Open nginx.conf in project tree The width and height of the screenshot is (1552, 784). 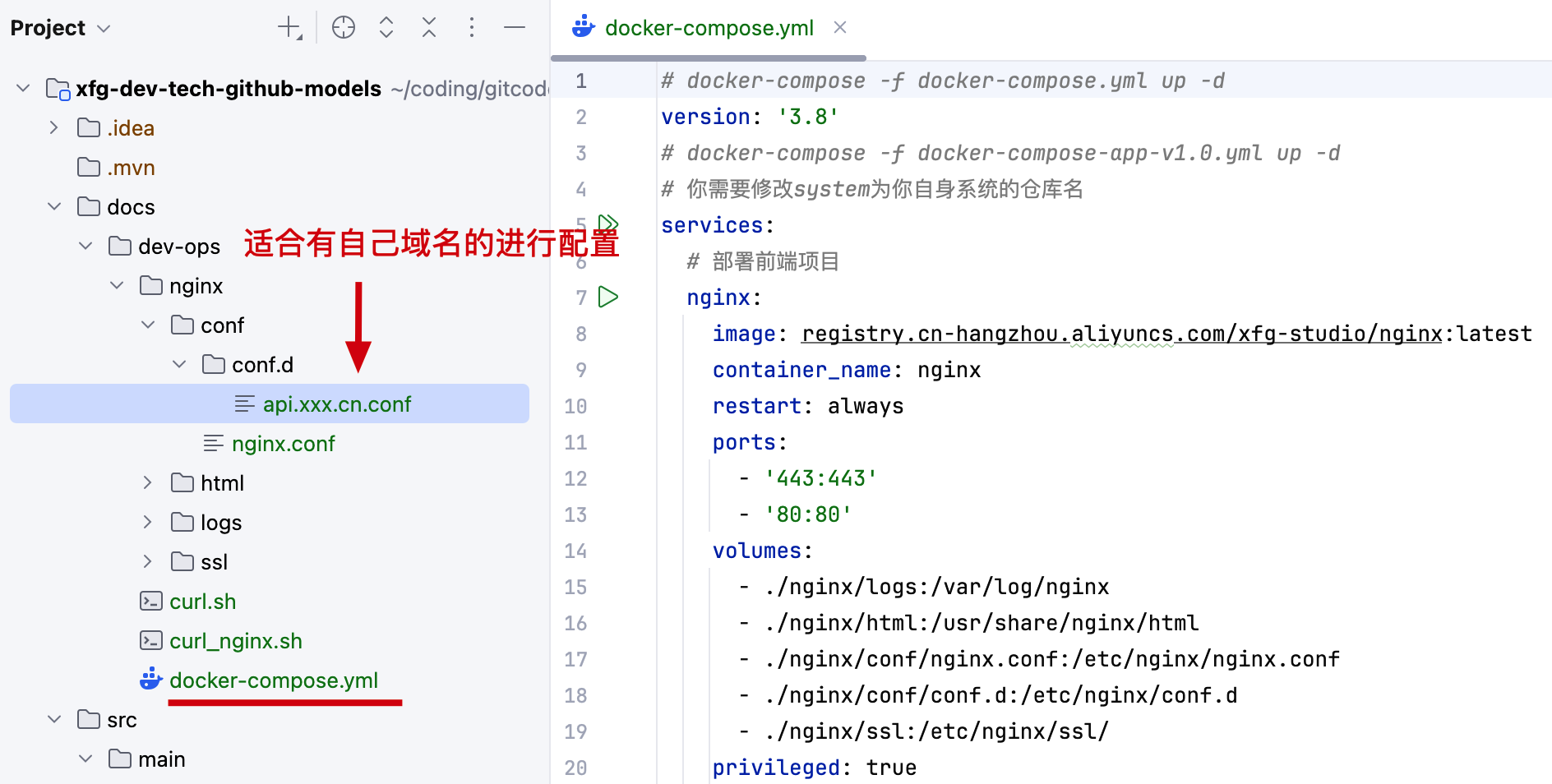click(283, 444)
